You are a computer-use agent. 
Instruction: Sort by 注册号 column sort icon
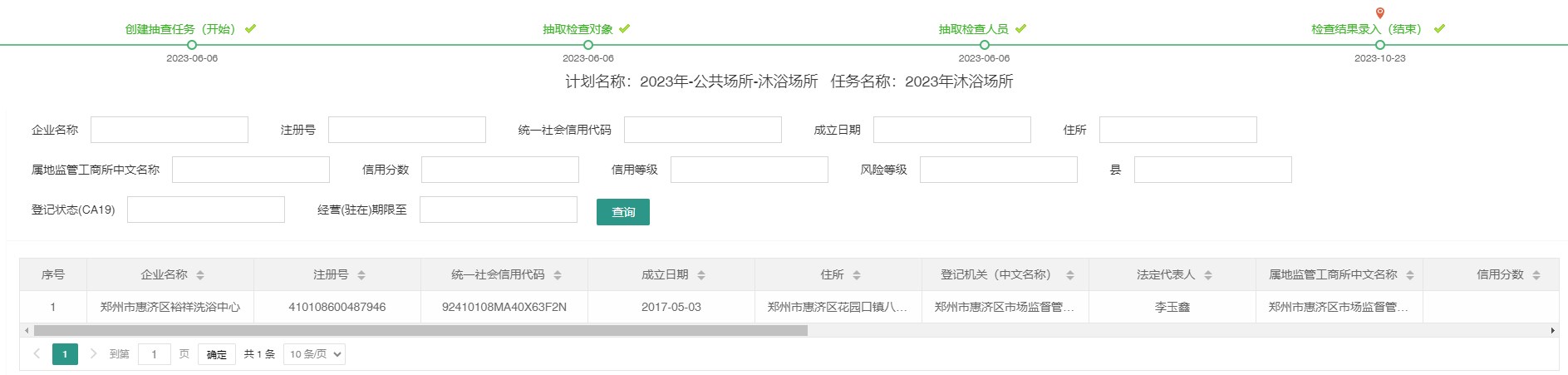click(x=361, y=275)
